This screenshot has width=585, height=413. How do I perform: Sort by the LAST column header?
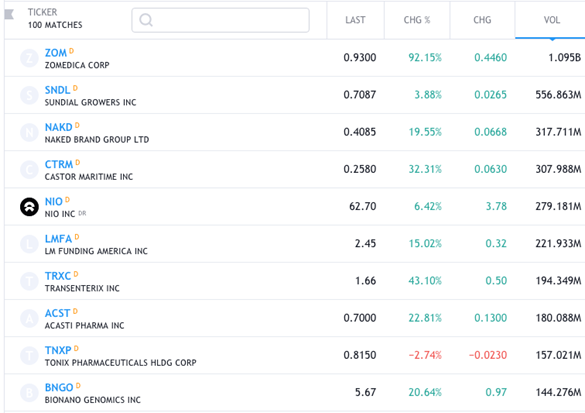coord(355,20)
